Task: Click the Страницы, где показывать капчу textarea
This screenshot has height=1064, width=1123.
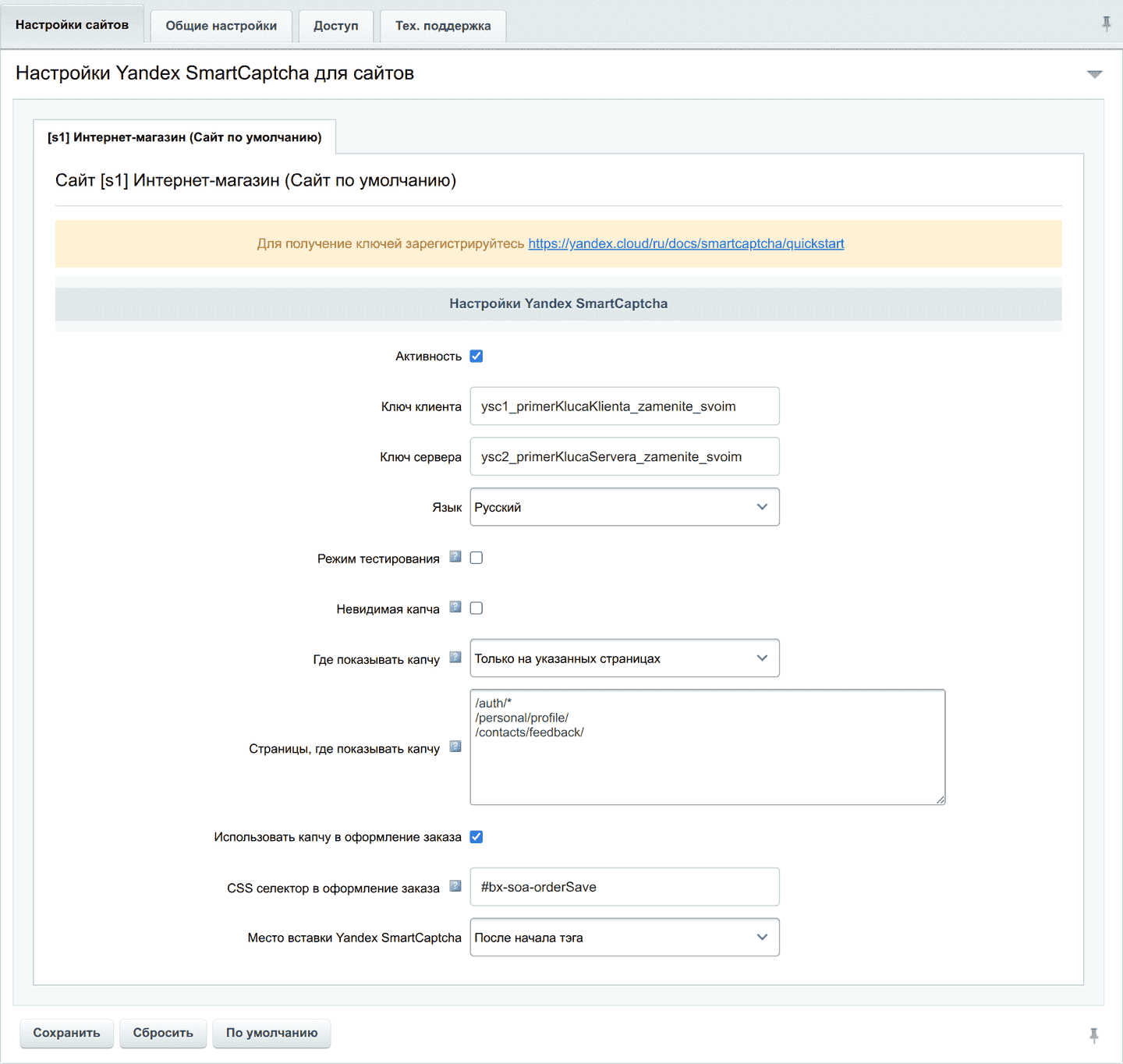Action: [707, 747]
